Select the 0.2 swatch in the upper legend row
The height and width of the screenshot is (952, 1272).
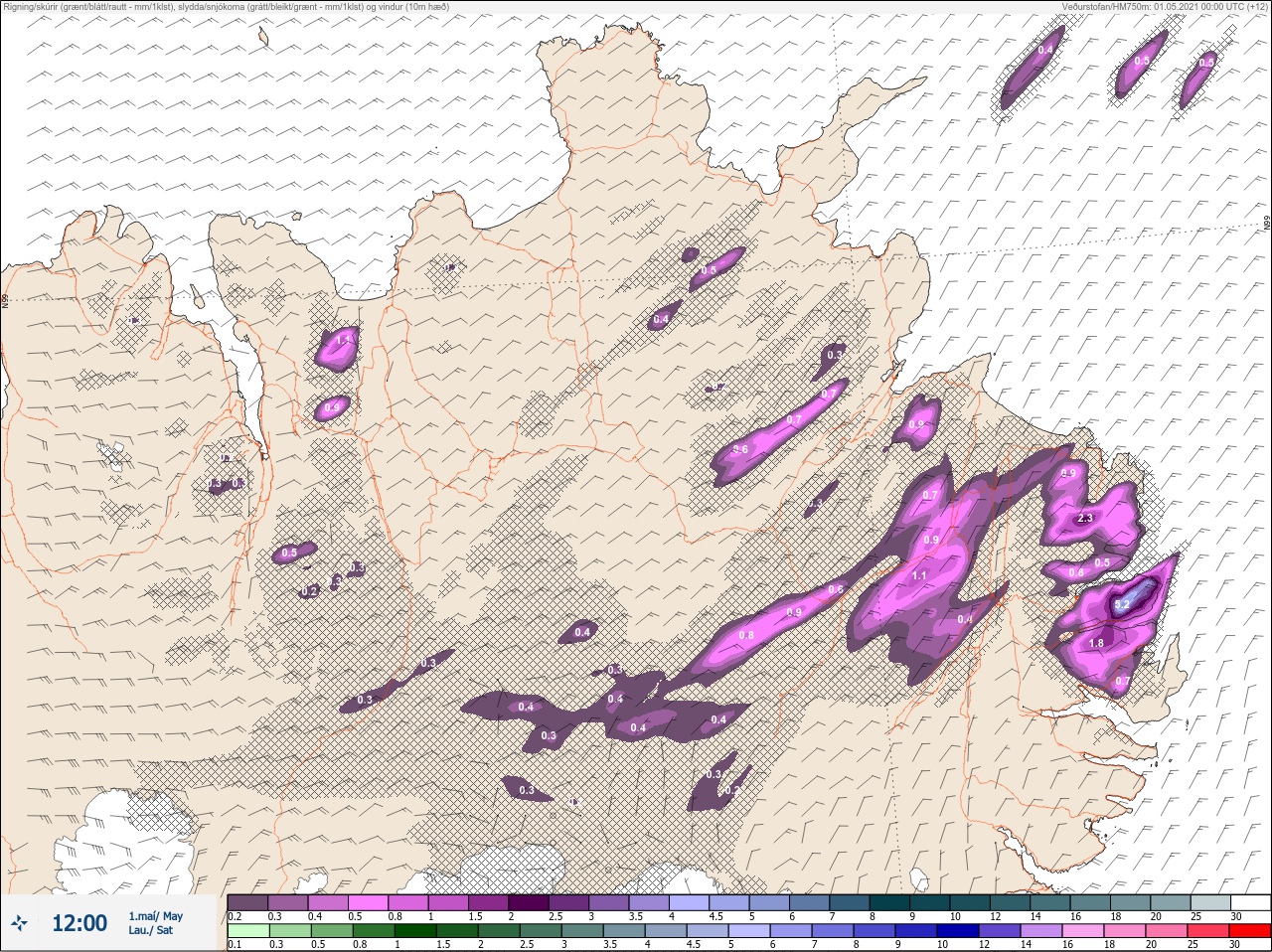click(x=247, y=902)
